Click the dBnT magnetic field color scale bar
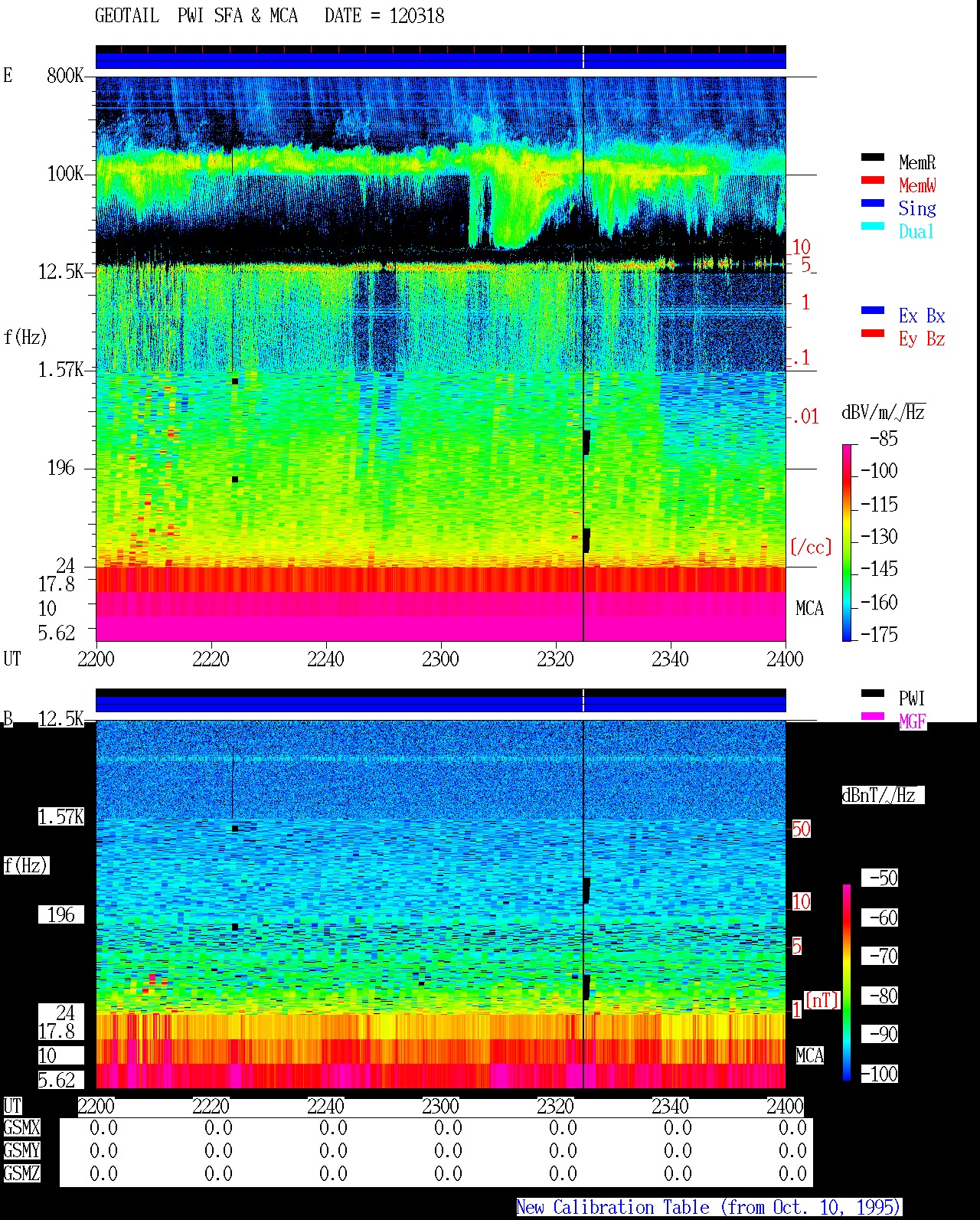This screenshot has height=1220, width=980. click(x=847, y=983)
